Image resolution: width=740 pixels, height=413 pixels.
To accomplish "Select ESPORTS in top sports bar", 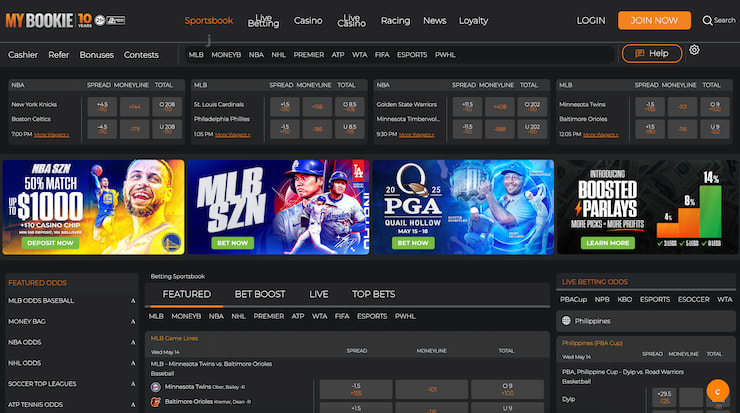I will (x=412, y=55).
